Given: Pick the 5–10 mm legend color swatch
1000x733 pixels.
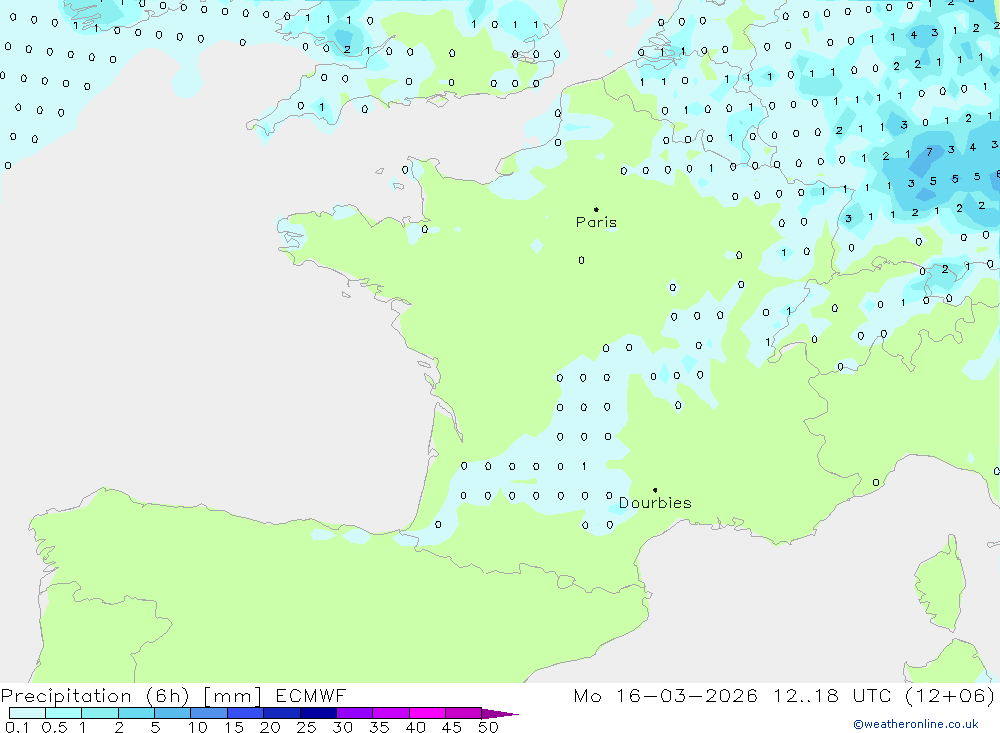Looking at the screenshot, I should [173, 713].
